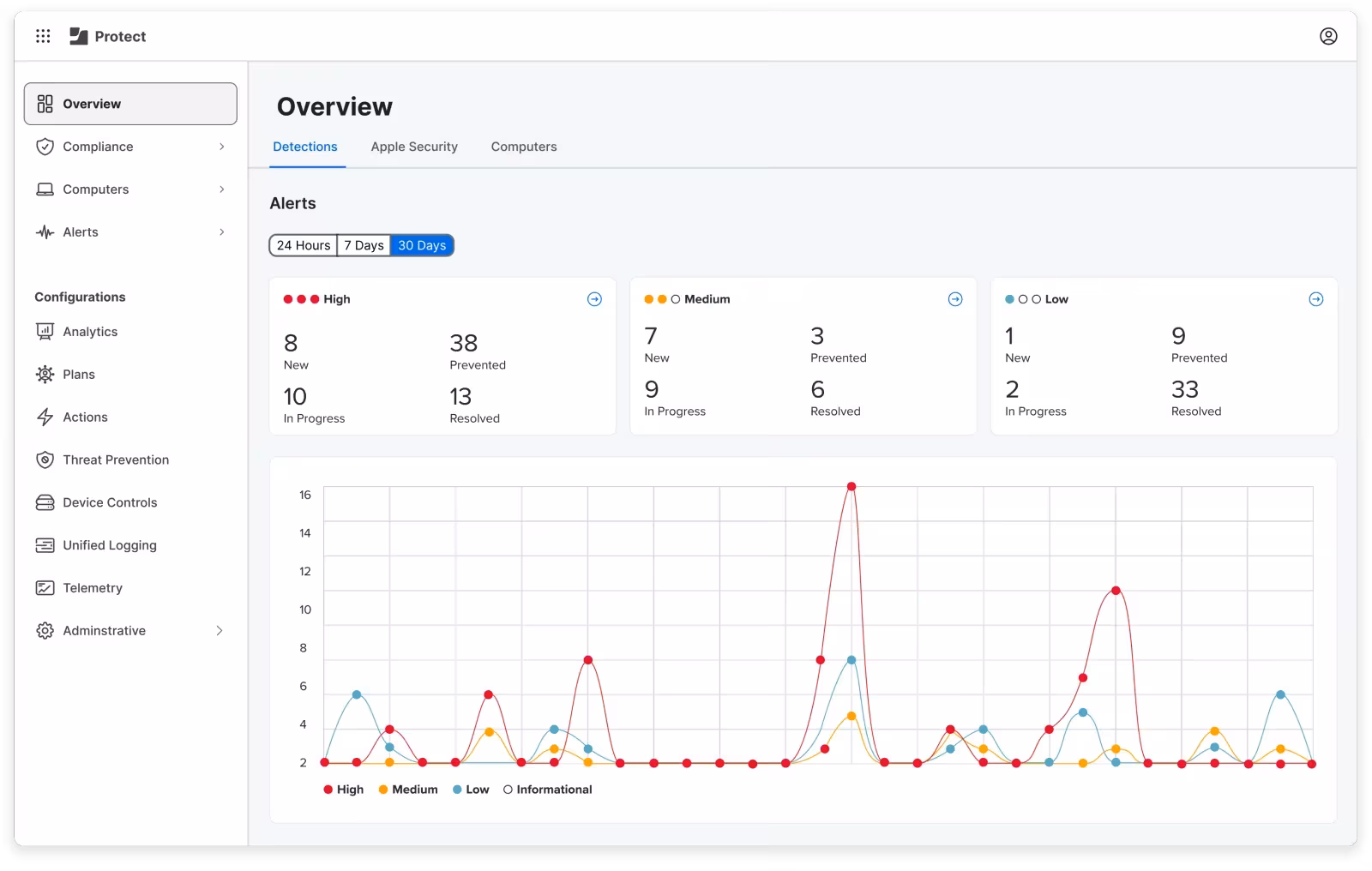Click the Administrative gear icon
This screenshot has height=871, width=1372.
45,631
